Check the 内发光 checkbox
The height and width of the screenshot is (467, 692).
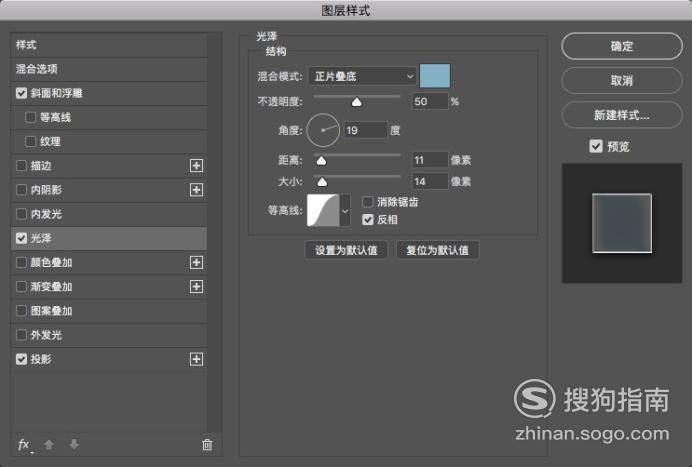(x=21, y=214)
